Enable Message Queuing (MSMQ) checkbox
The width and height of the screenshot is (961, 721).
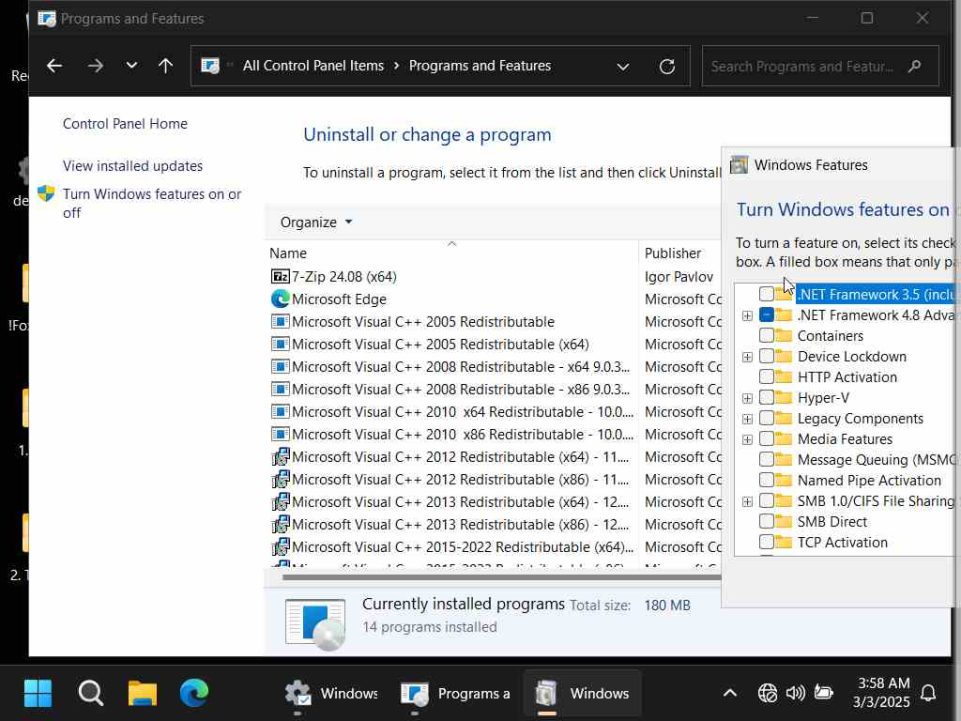[x=766, y=460]
